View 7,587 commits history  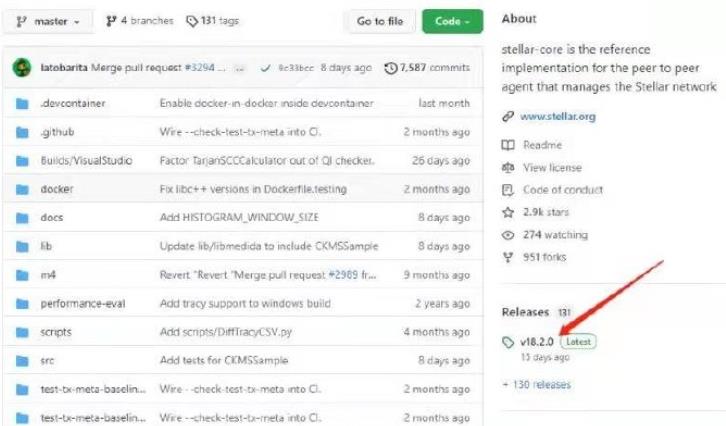(434, 68)
